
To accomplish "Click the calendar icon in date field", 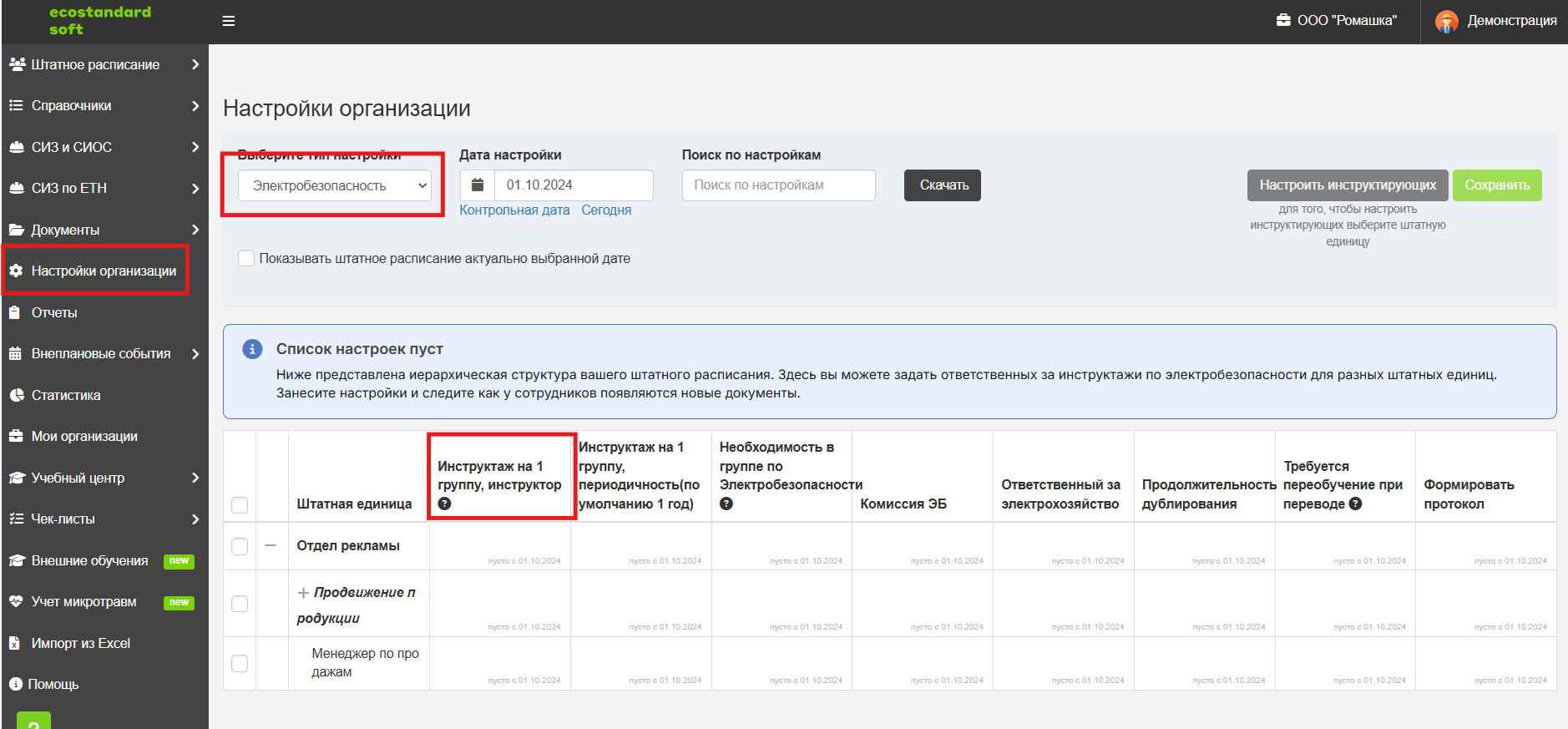I will tap(478, 185).
